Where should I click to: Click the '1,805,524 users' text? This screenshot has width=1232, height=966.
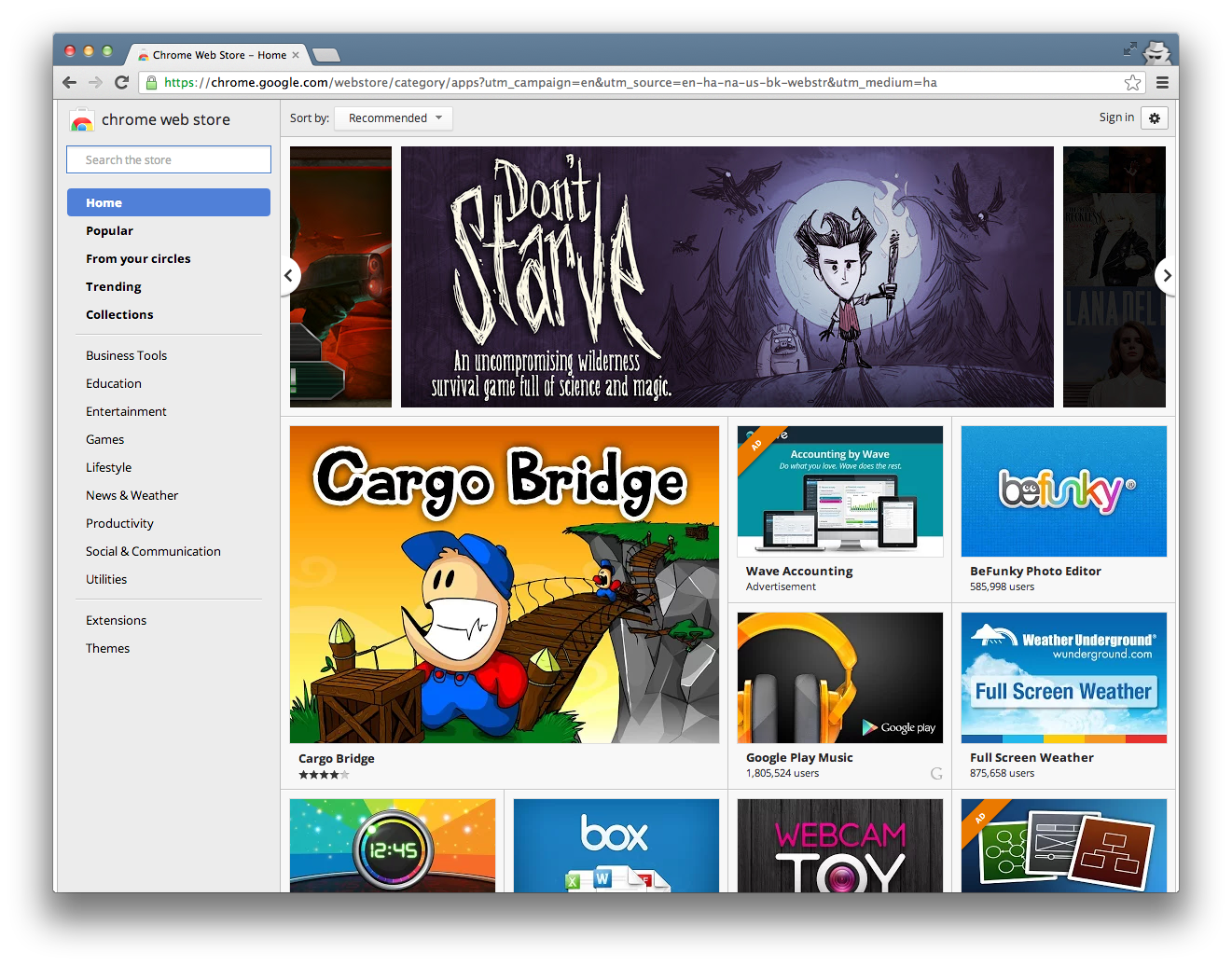click(x=782, y=773)
